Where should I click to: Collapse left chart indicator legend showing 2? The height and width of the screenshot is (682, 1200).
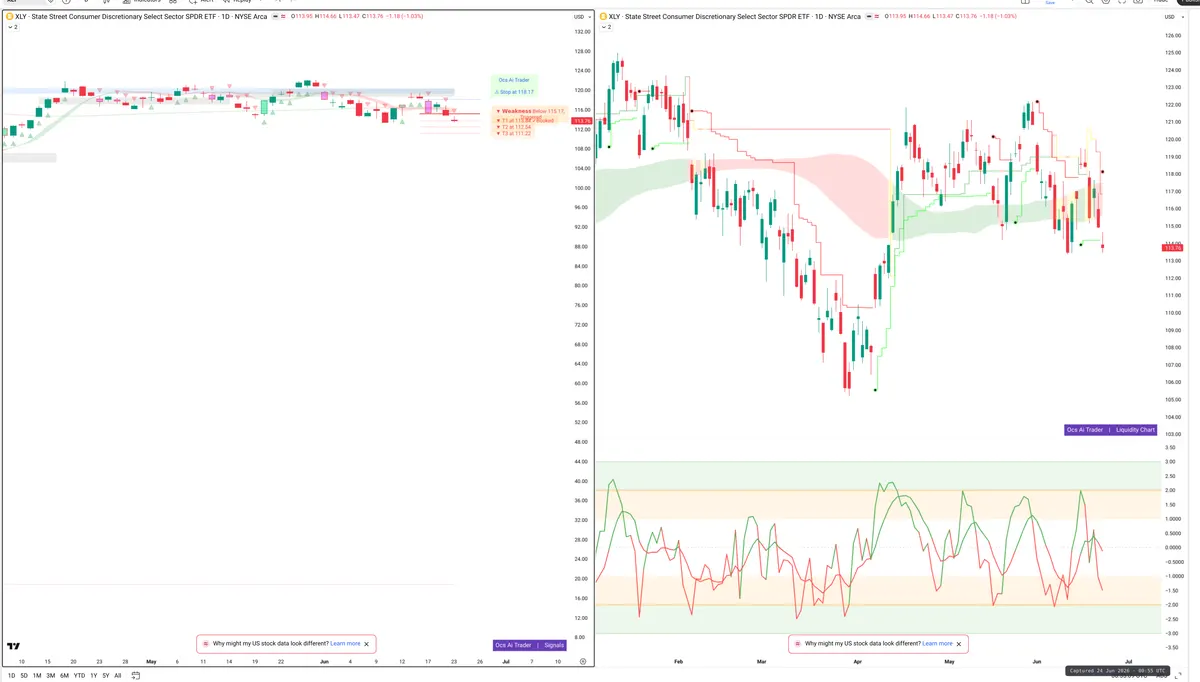click(11, 27)
